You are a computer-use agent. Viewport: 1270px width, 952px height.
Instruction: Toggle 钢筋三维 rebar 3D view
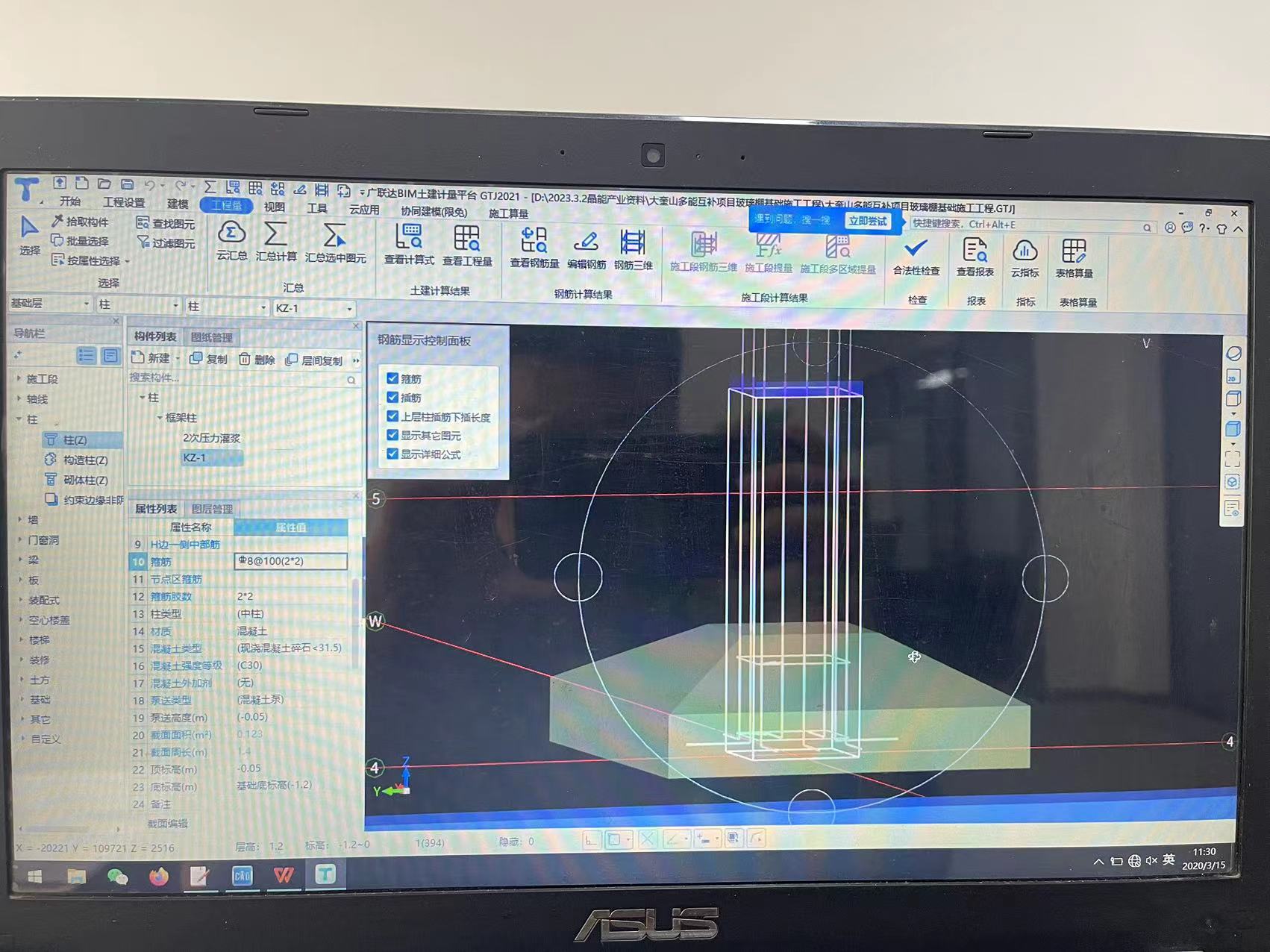(633, 250)
